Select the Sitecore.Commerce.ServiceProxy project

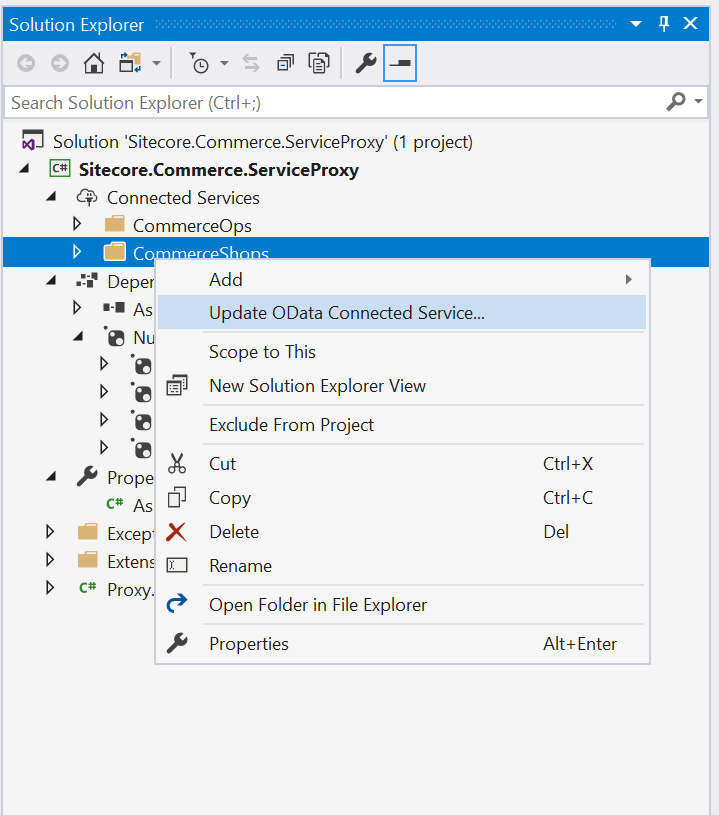point(219,170)
